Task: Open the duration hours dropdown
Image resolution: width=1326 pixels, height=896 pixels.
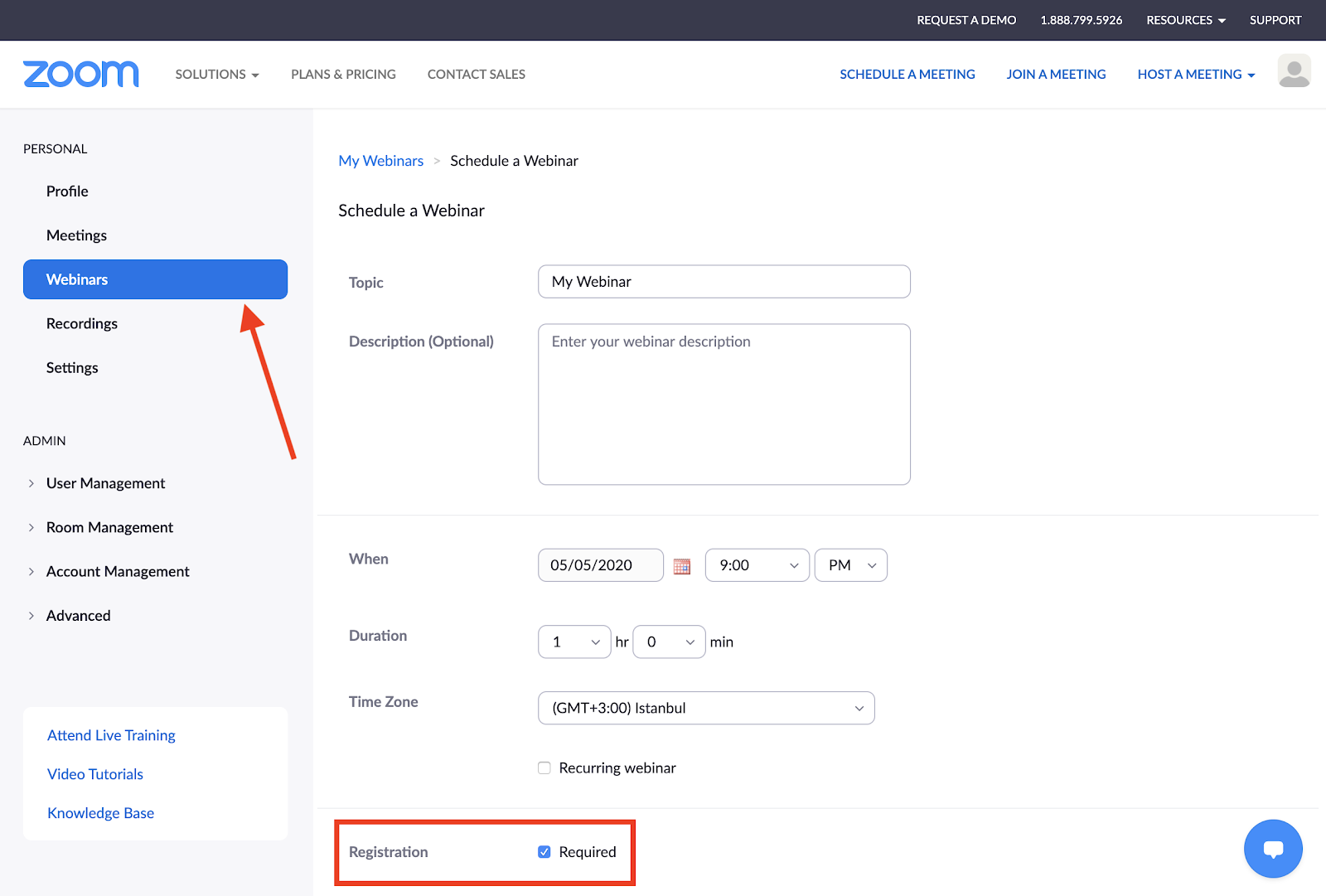Action: coord(574,642)
